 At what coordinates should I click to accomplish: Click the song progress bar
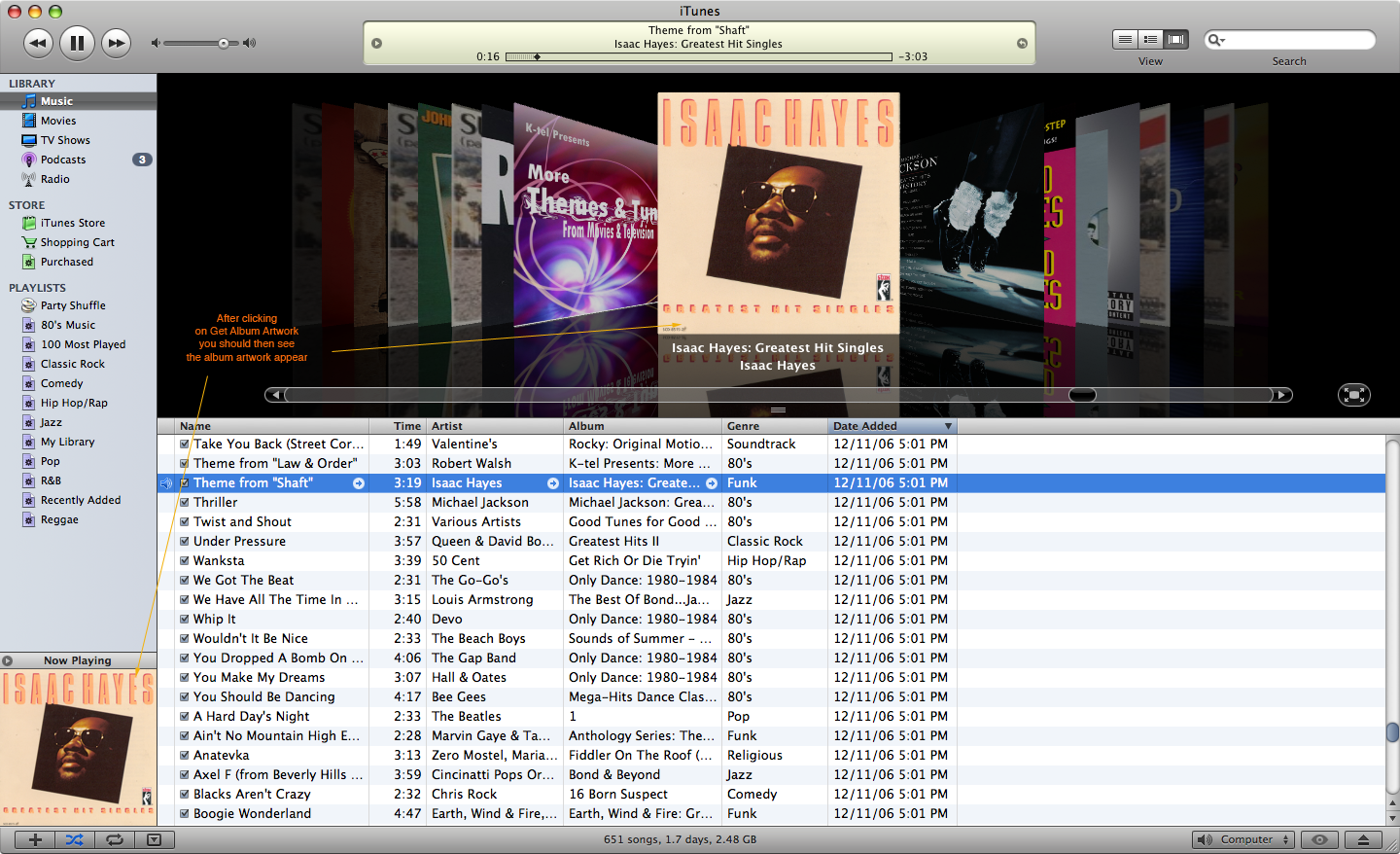698,56
